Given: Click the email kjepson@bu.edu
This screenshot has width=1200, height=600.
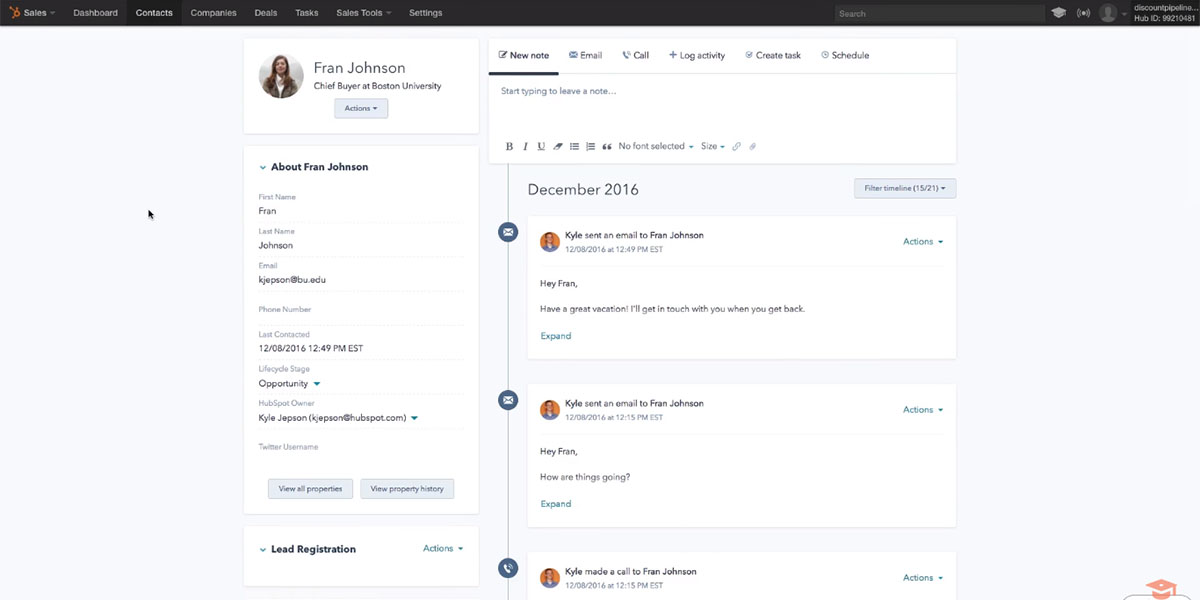Looking at the screenshot, I should point(292,280).
